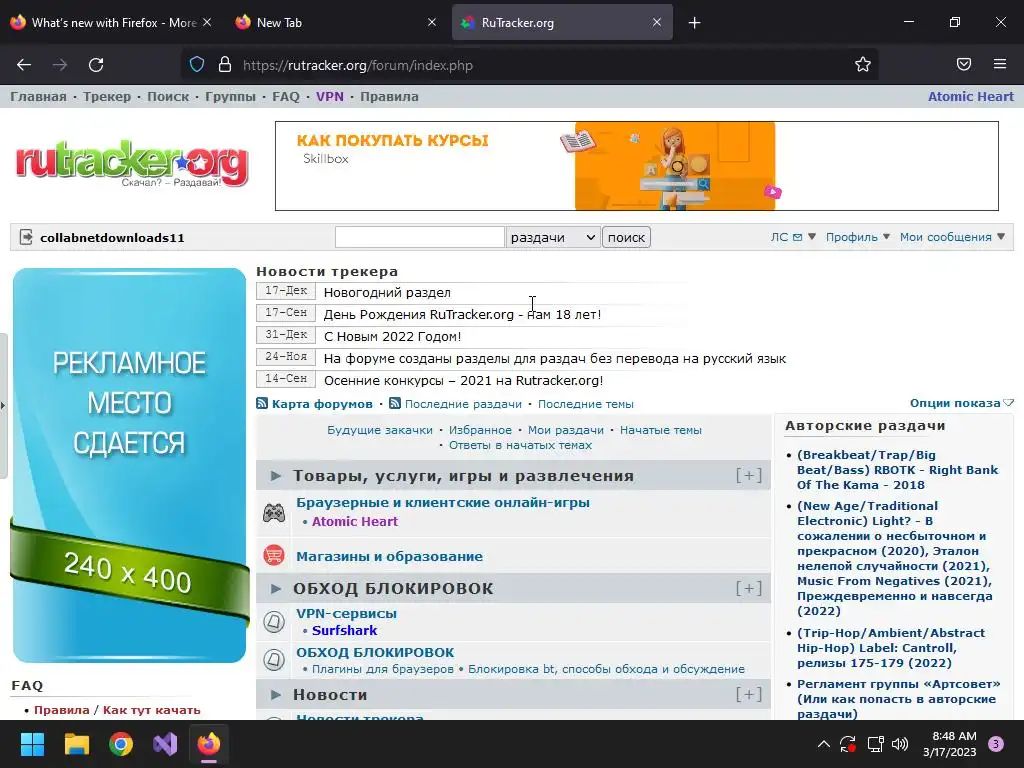Click the envelope icon next to ЛС
1024x768 pixels.
[797, 237]
